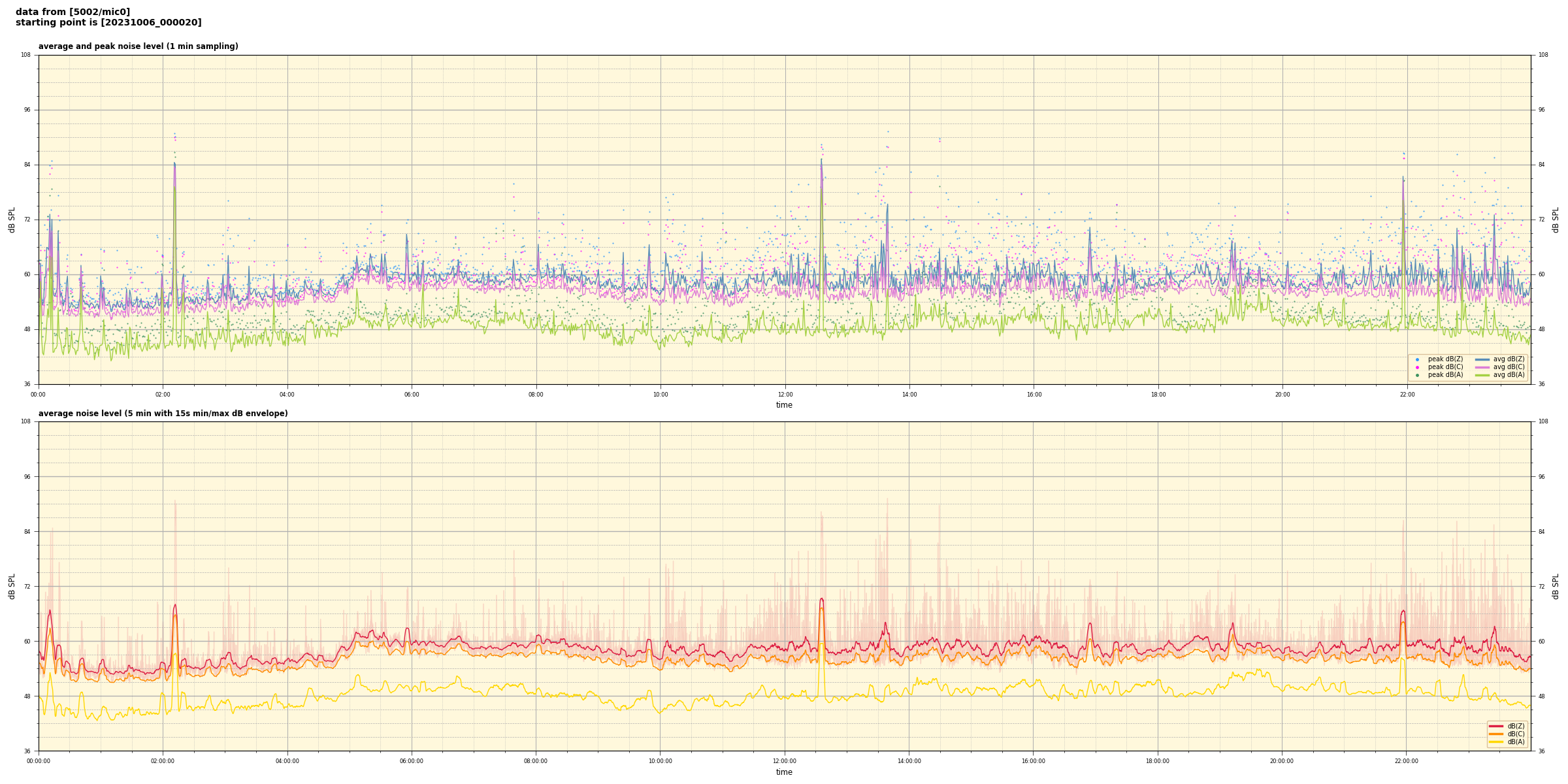Click the peak dB(C) legend marker
Image resolution: width=1568 pixels, height=784 pixels.
1417,367
